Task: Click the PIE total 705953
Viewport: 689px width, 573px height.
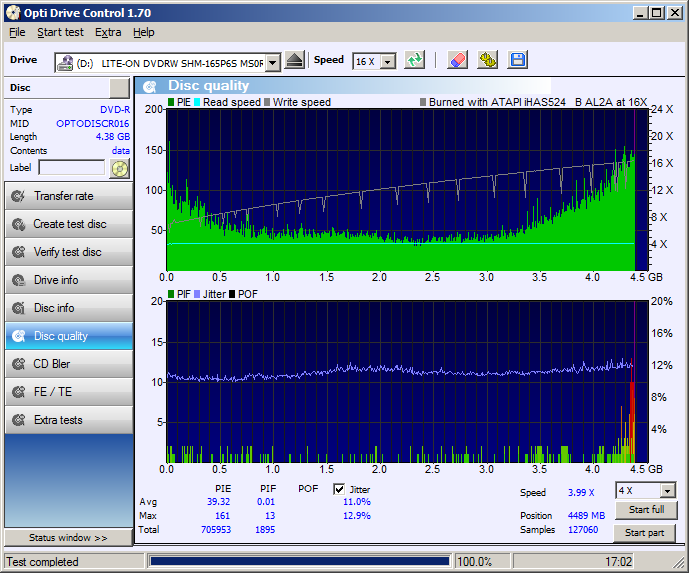Action: 216,529
